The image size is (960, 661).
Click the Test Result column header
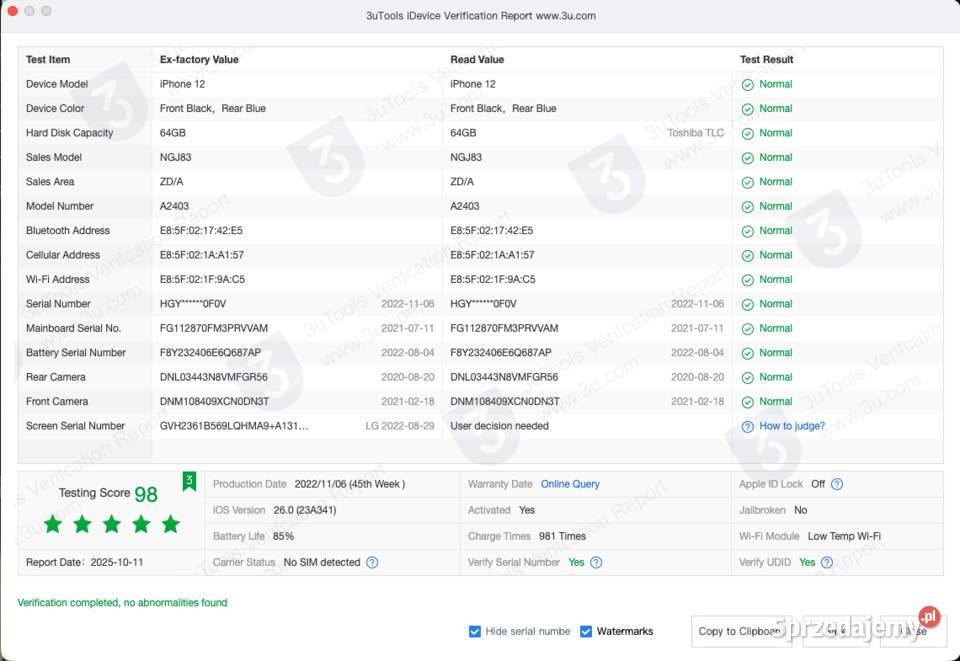(766, 59)
